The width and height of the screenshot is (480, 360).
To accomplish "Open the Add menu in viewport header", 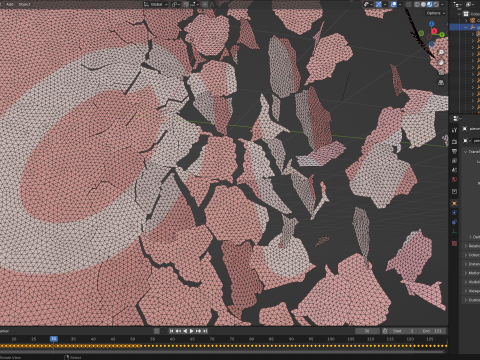I will point(10,4).
